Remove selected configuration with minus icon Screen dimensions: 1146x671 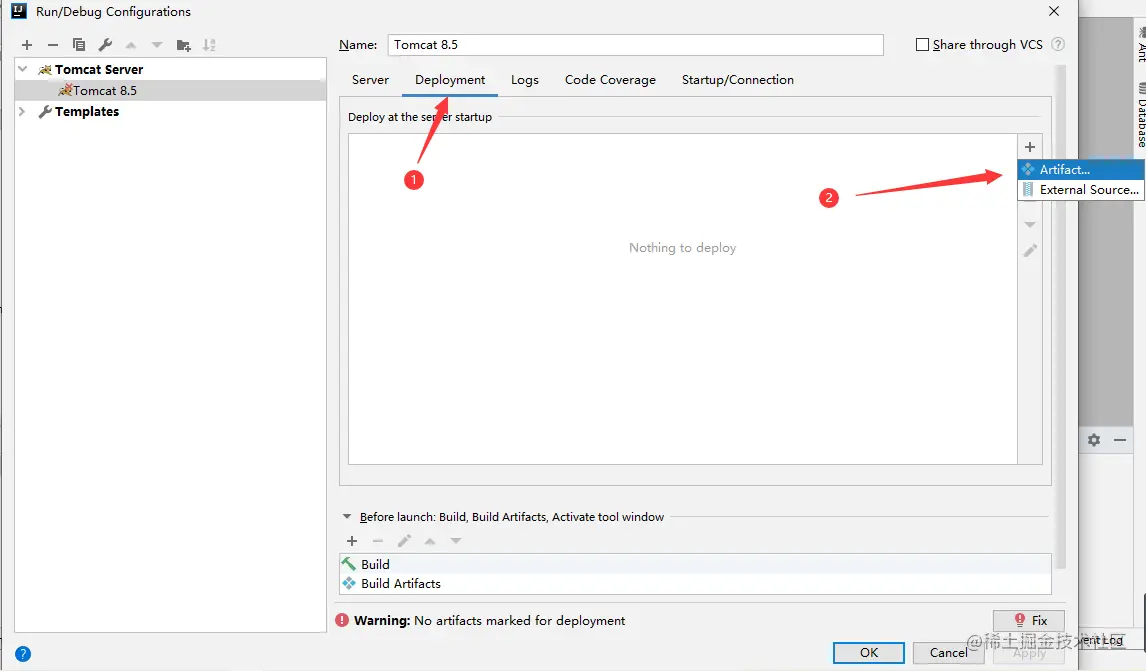tap(53, 45)
